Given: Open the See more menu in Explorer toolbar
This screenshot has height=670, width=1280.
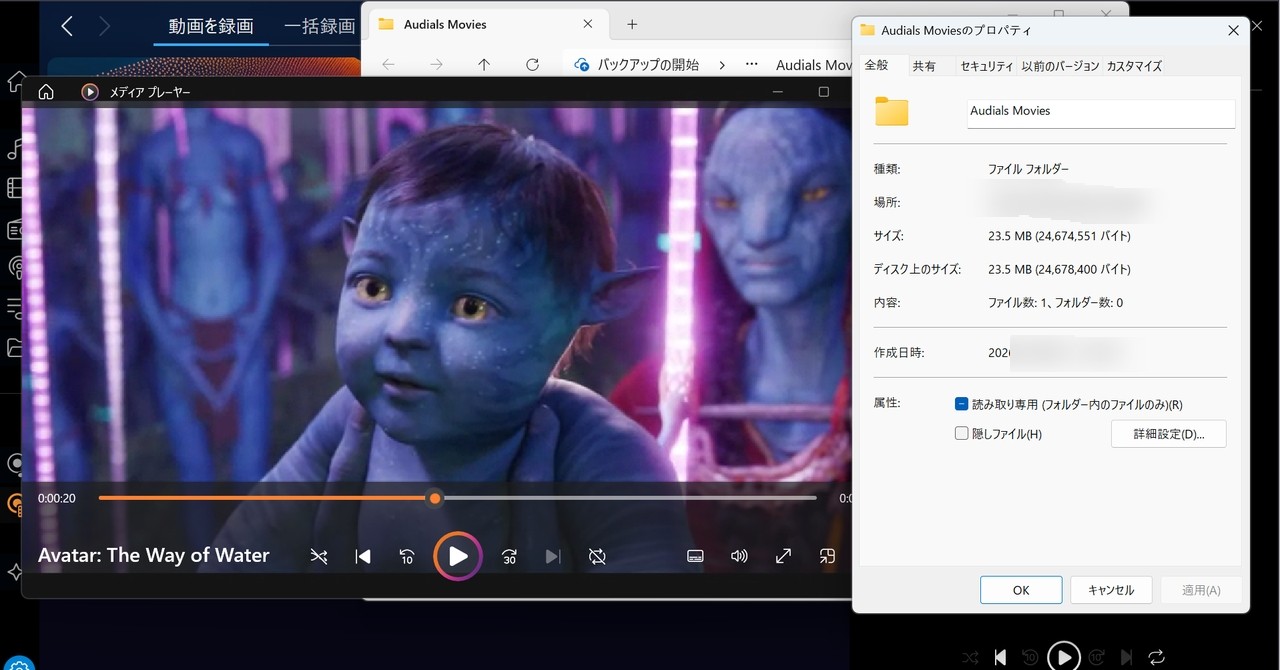Looking at the screenshot, I should pyautogui.click(x=752, y=63).
